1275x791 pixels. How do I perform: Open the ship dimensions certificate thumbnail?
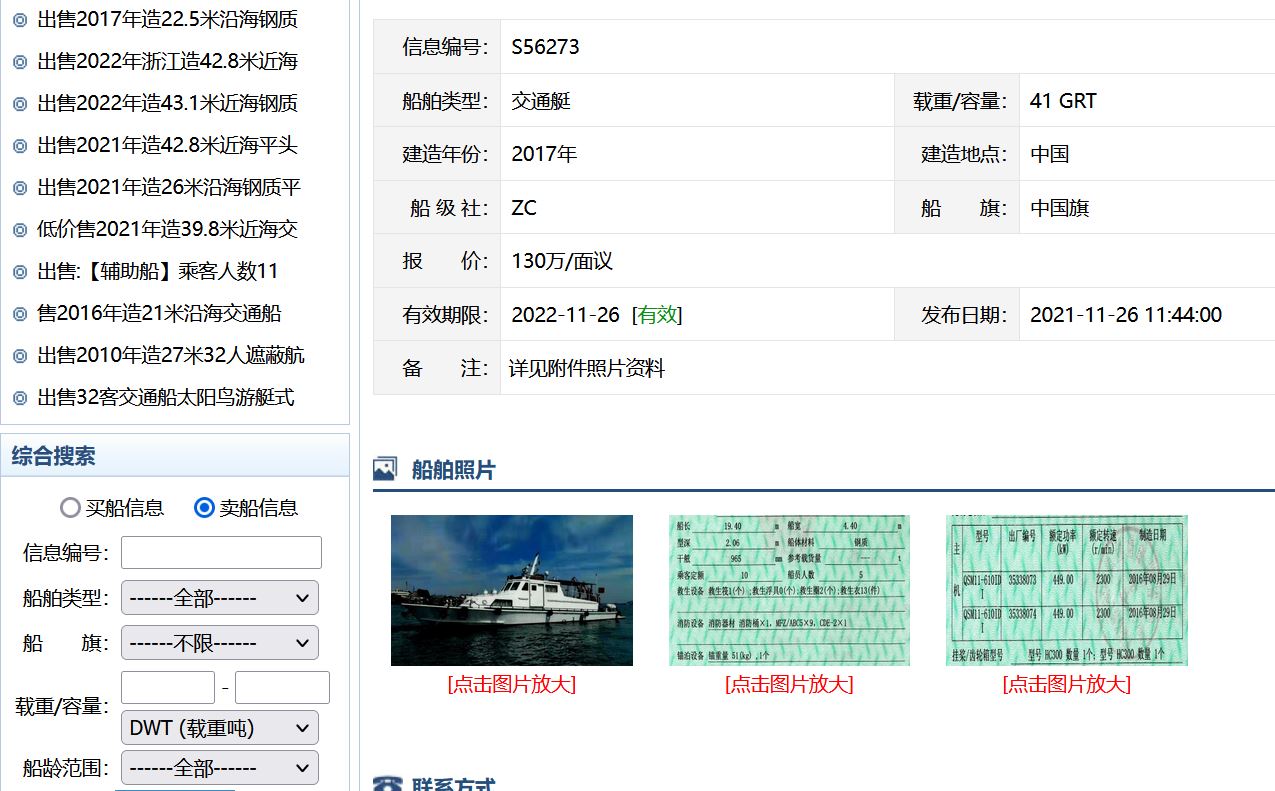pos(789,590)
